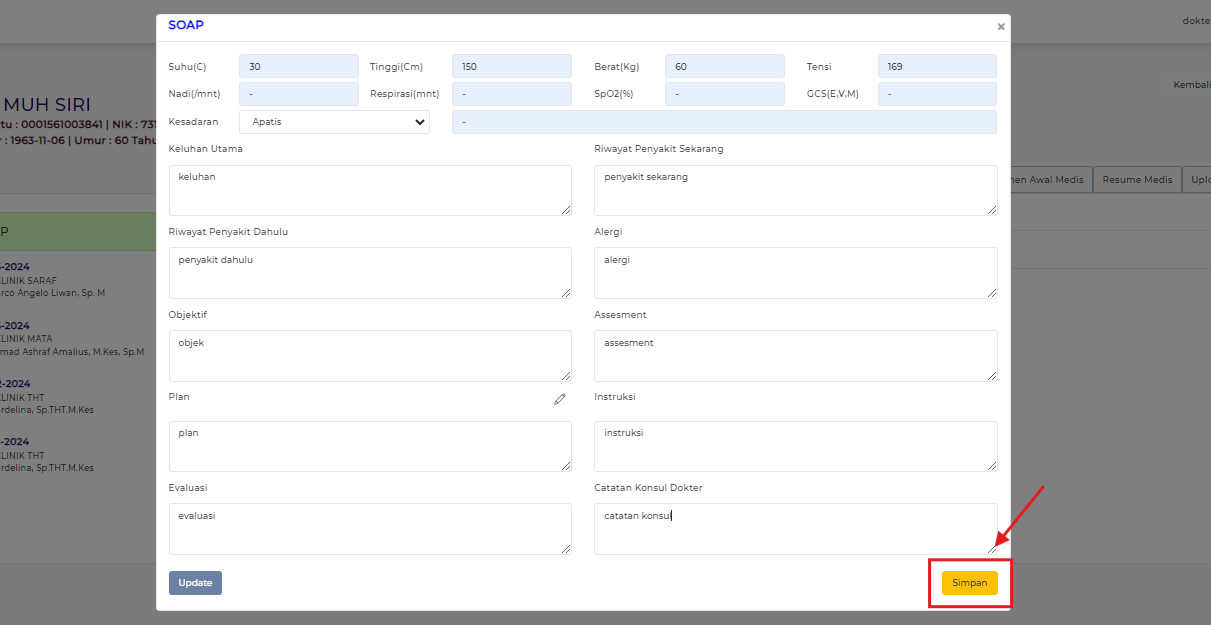Click the Suhu(C) field showing 30
Viewport: 1211px width, 625px height.
tap(298, 65)
